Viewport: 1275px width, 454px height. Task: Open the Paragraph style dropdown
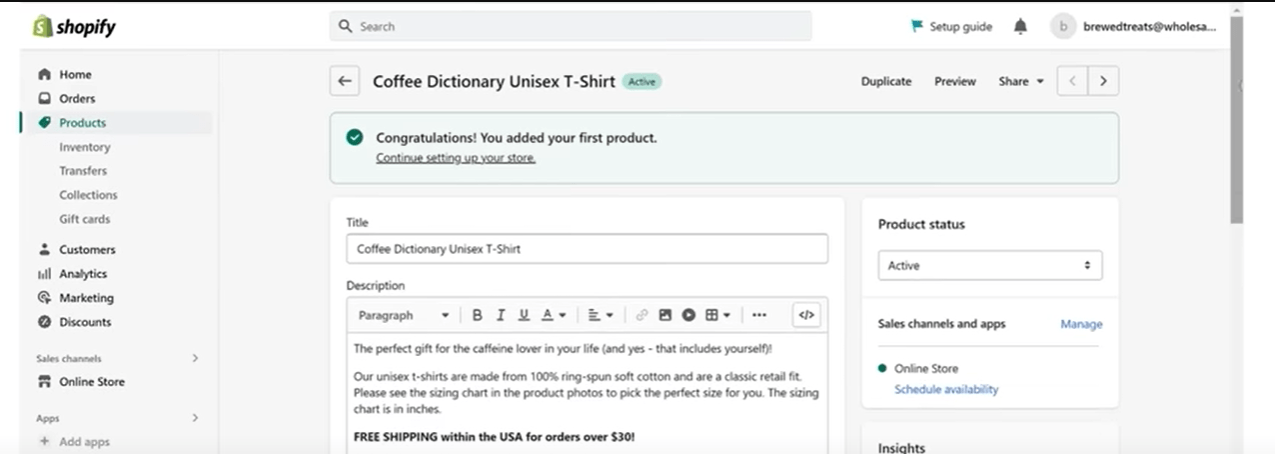[403, 315]
